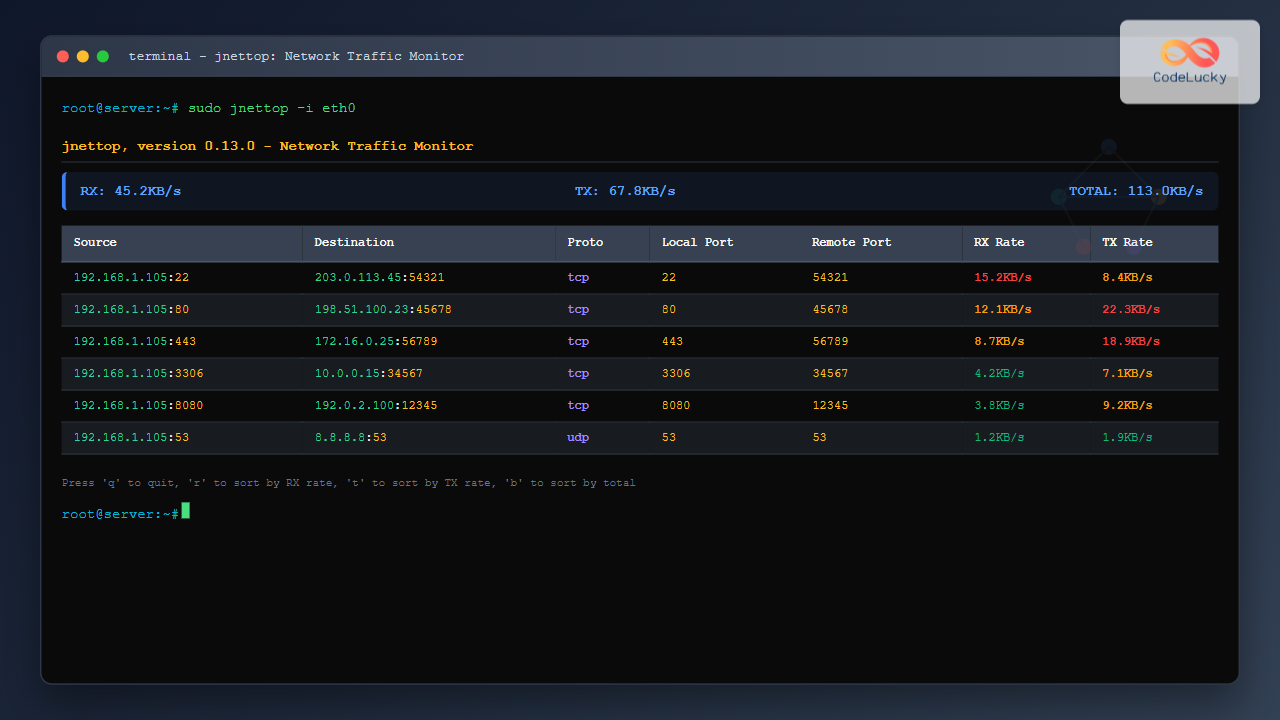The height and width of the screenshot is (720, 1280).
Task: Click destination 8.8.8.8:53
Action: tap(350, 437)
